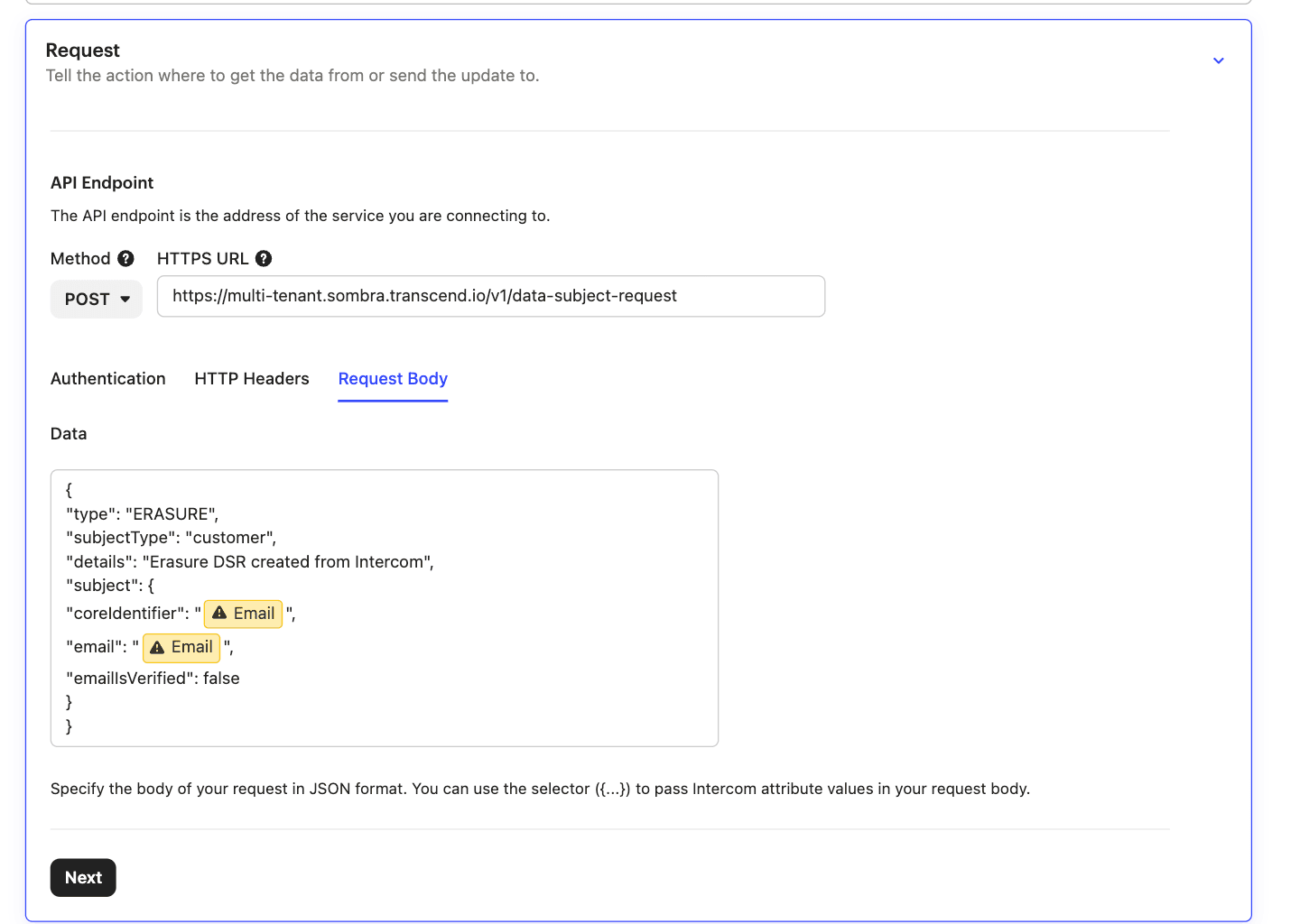Click the HTTPS URL input field

pyautogui.click(x=490, y=296)
